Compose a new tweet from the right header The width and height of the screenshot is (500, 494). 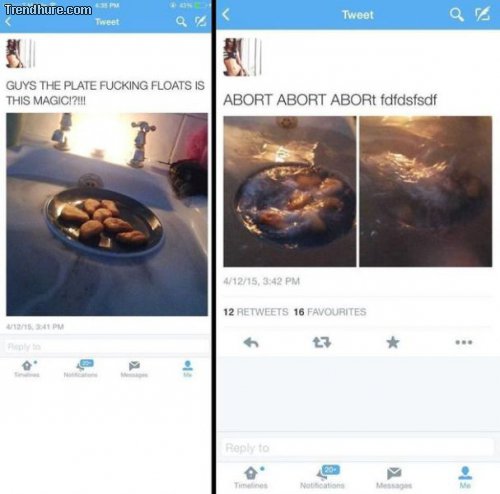point(482,14)
